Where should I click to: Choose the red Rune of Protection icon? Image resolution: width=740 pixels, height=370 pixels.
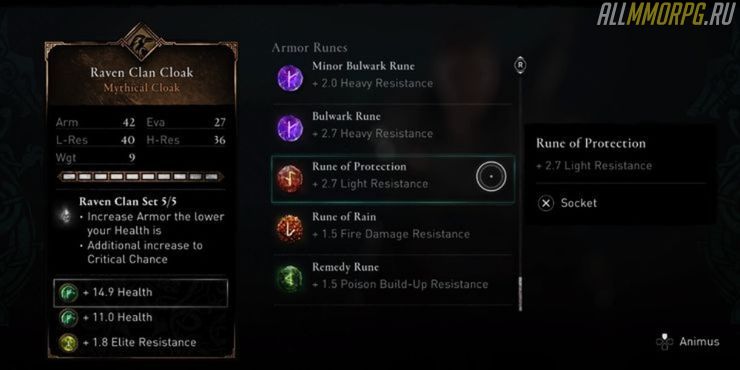pos(290,179)
